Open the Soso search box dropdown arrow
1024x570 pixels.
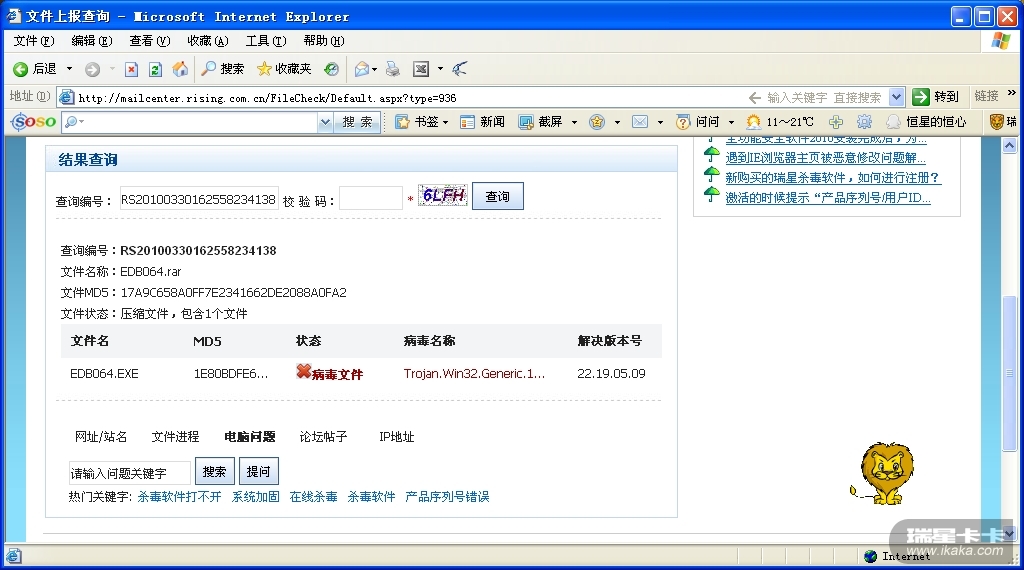pyautogui.click(x=325, y=121)
